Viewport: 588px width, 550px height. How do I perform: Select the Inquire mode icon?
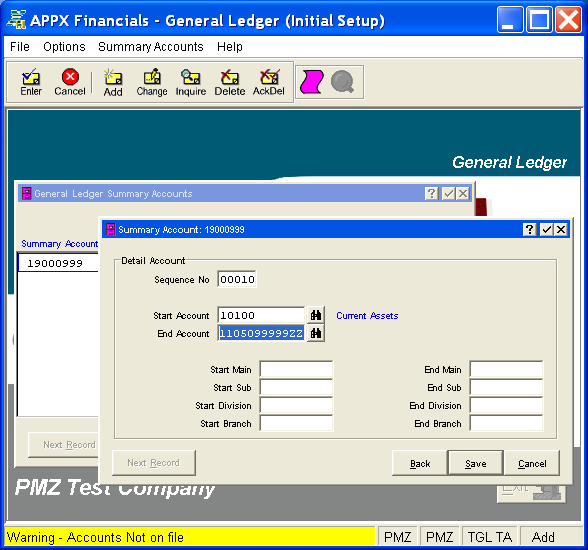coord(191,82)
